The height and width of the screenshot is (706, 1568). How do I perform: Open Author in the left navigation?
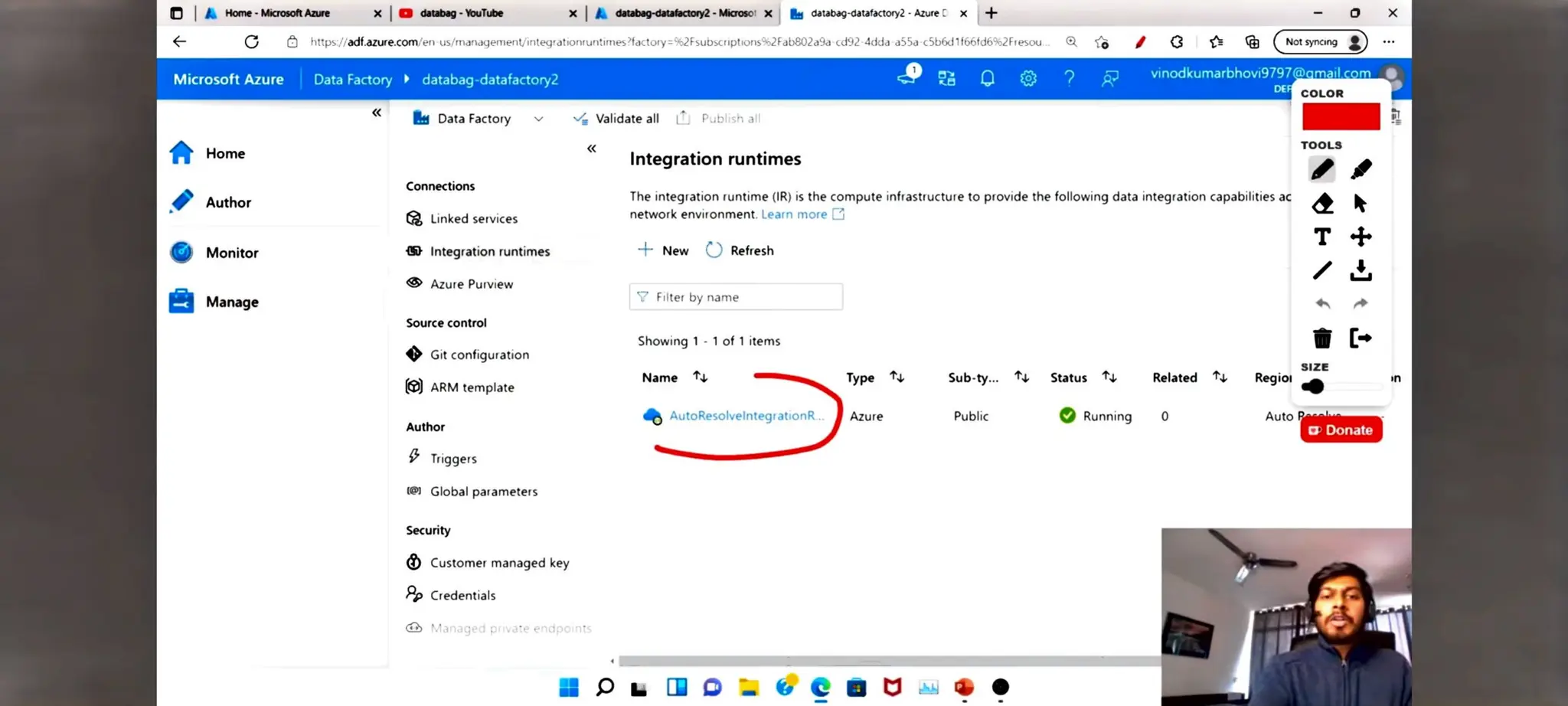tap(211, 202)
